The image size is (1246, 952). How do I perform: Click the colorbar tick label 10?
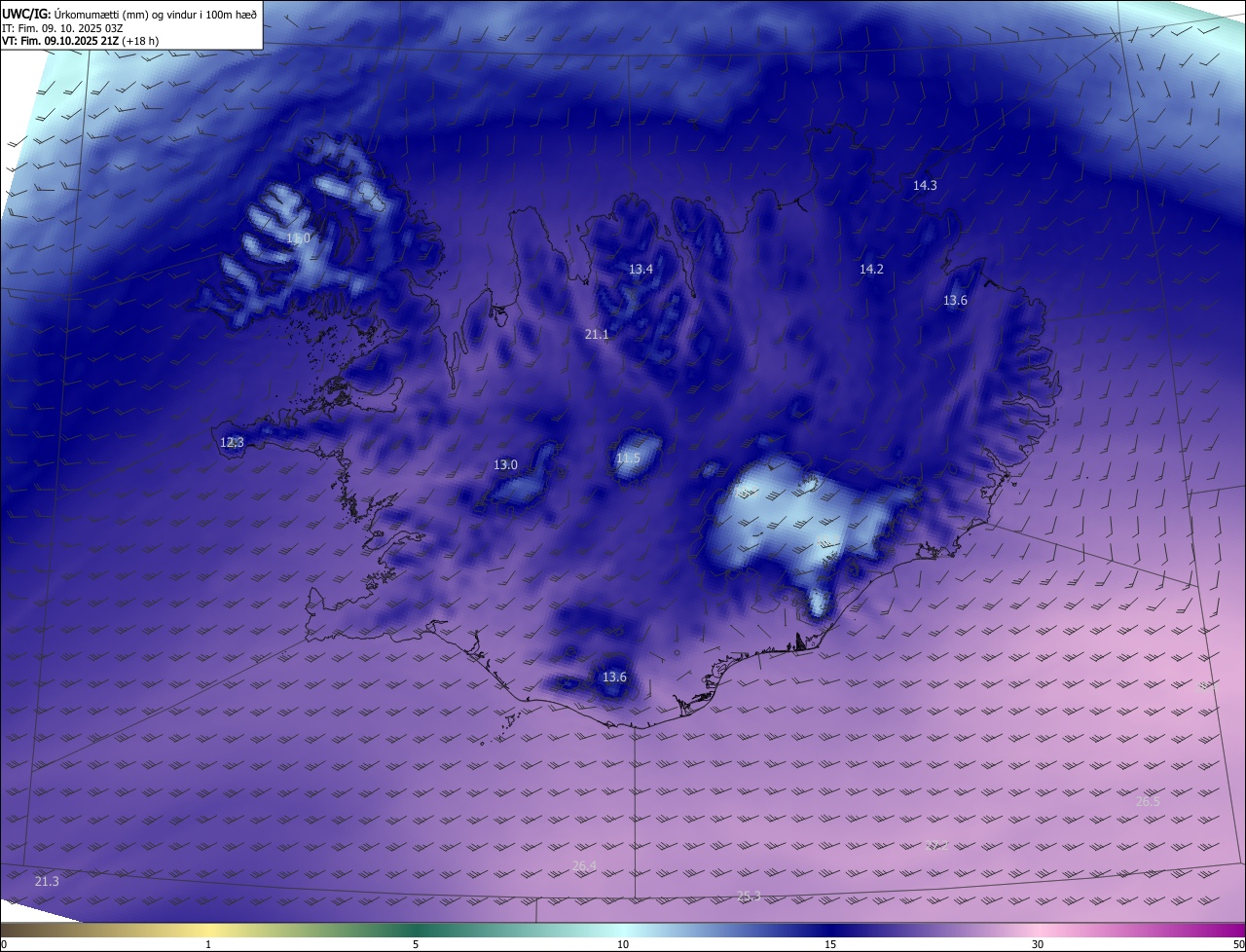point(623,944)
